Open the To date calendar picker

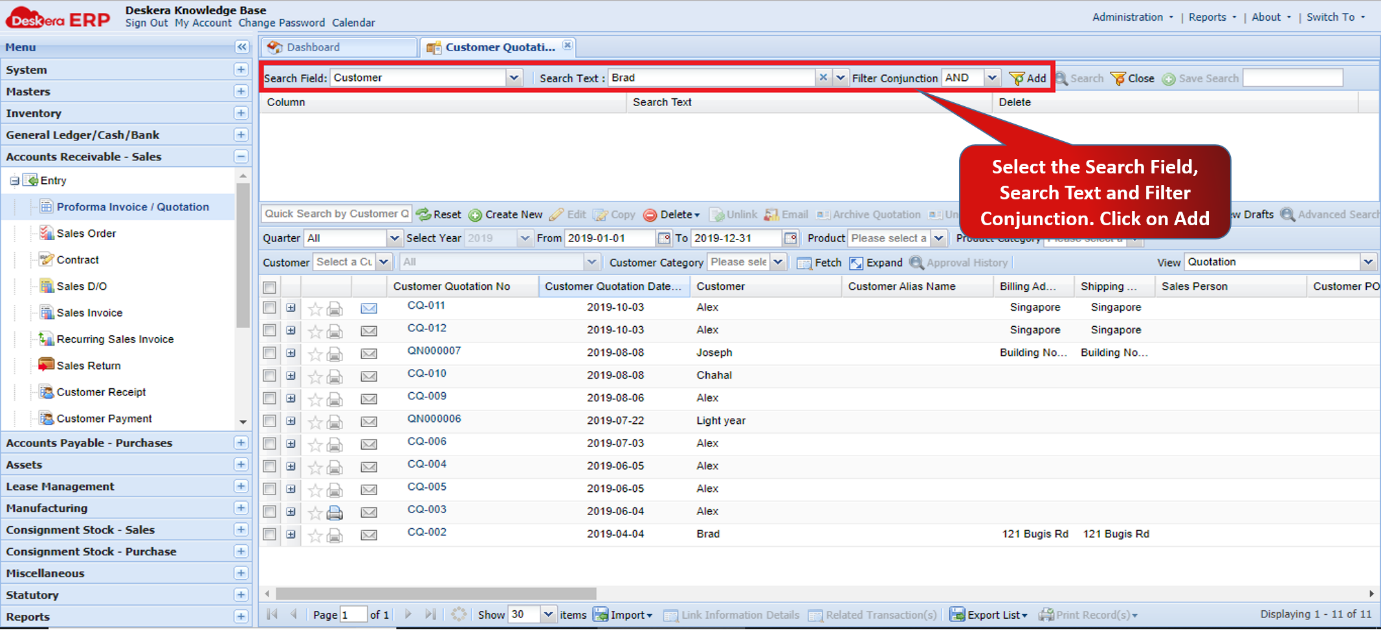[791, 238]
